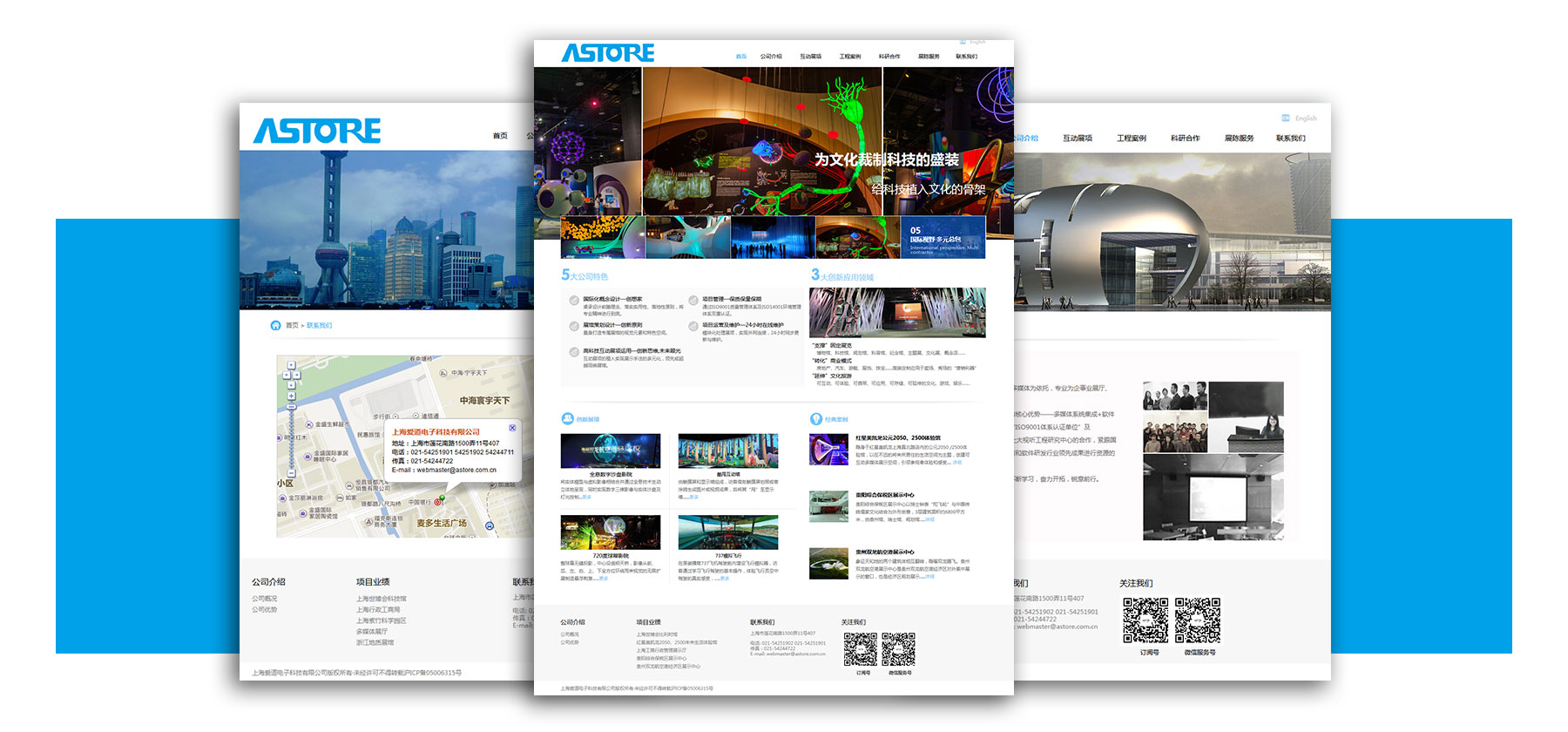The image size is (1568, 732).
Task: Open the 05 国际视野 多元总包 banner tile
Action: [x=943, y=238]
